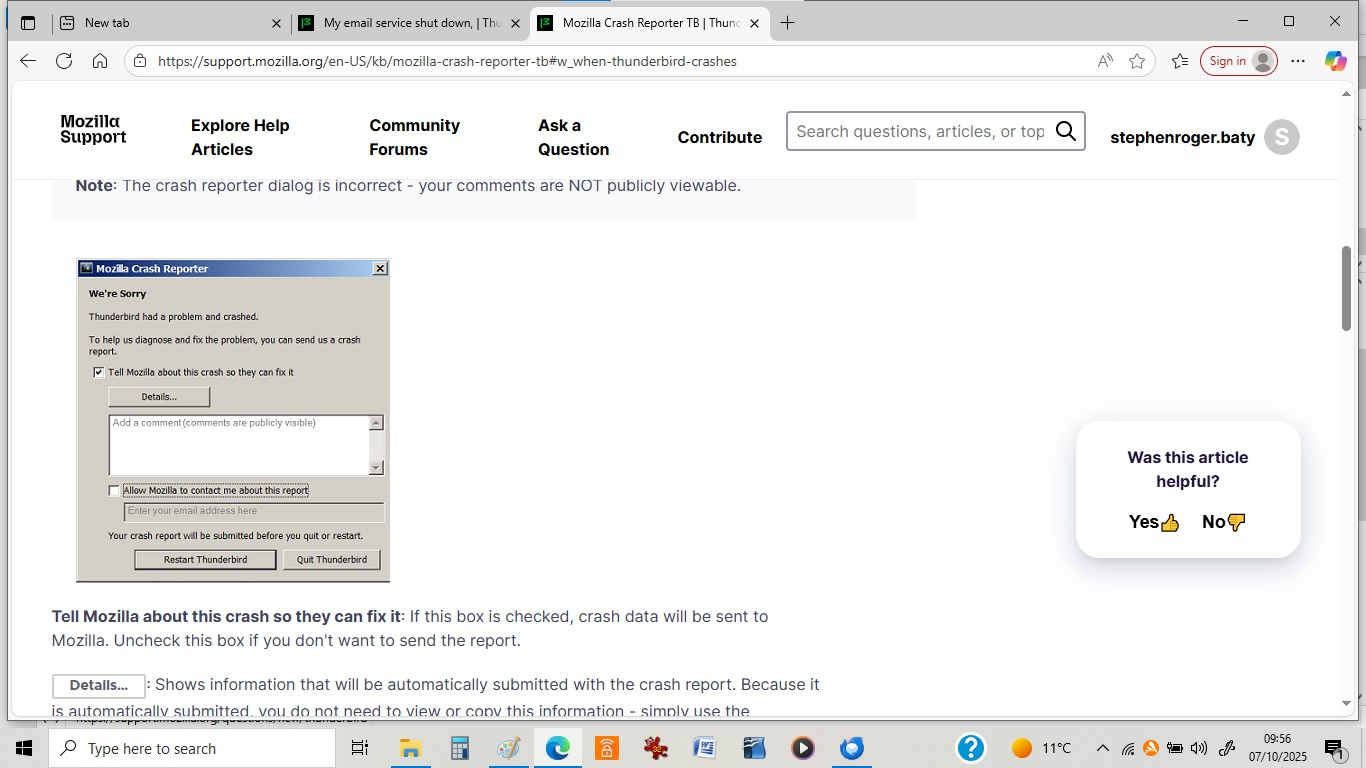Go back to the previous page

click(x=28, y=61)
